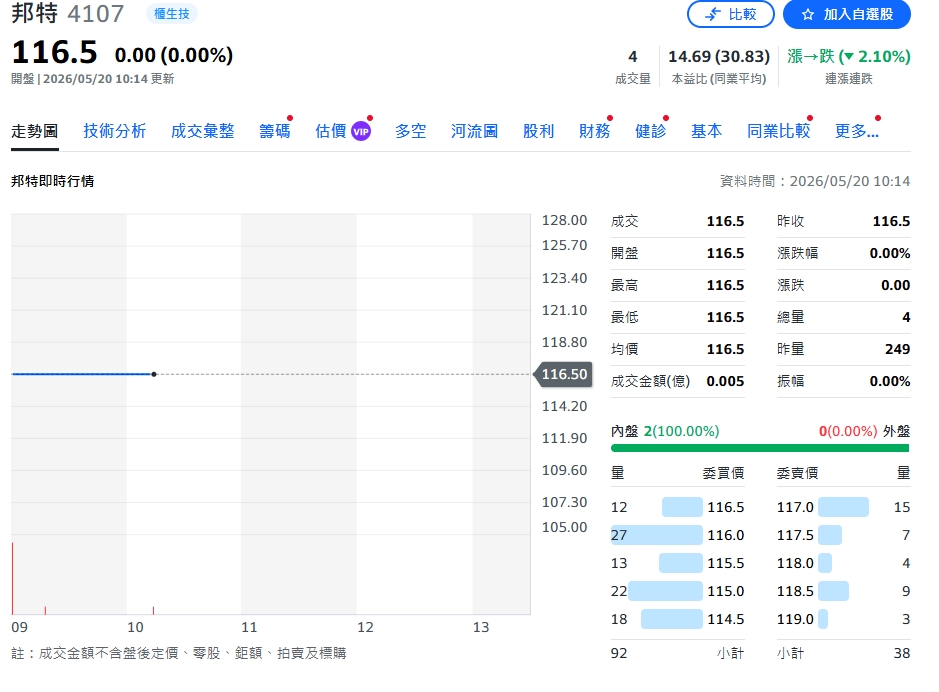939x692 pixels.
Task: Open the 籌碼 tab
Action: 274,131
